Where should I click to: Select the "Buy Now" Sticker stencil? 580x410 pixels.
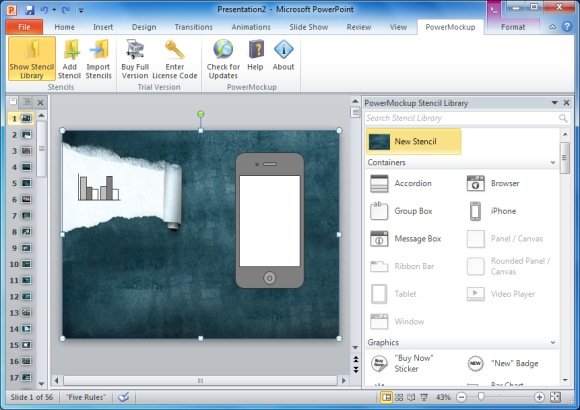[x=402, y=363]
